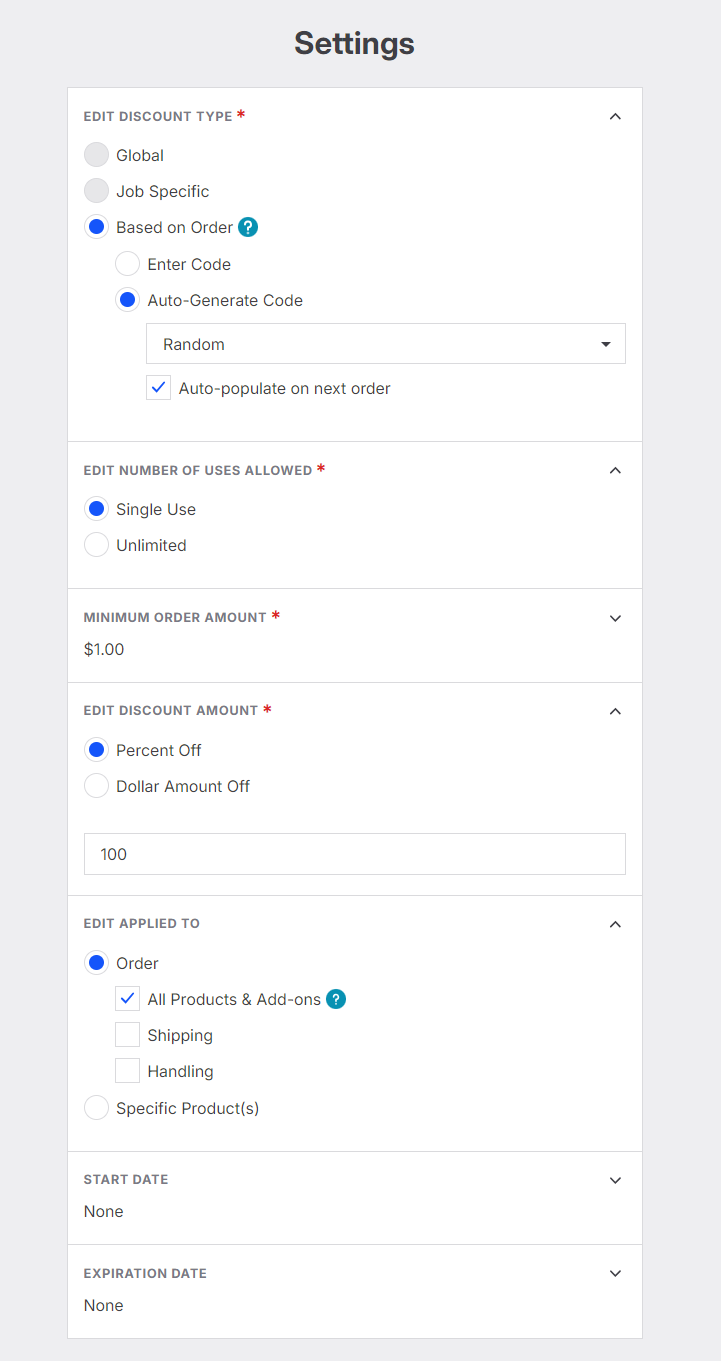721x1361 pixels.
Task: Collapse the Edit Applied To section
Action: coord(615,924)
